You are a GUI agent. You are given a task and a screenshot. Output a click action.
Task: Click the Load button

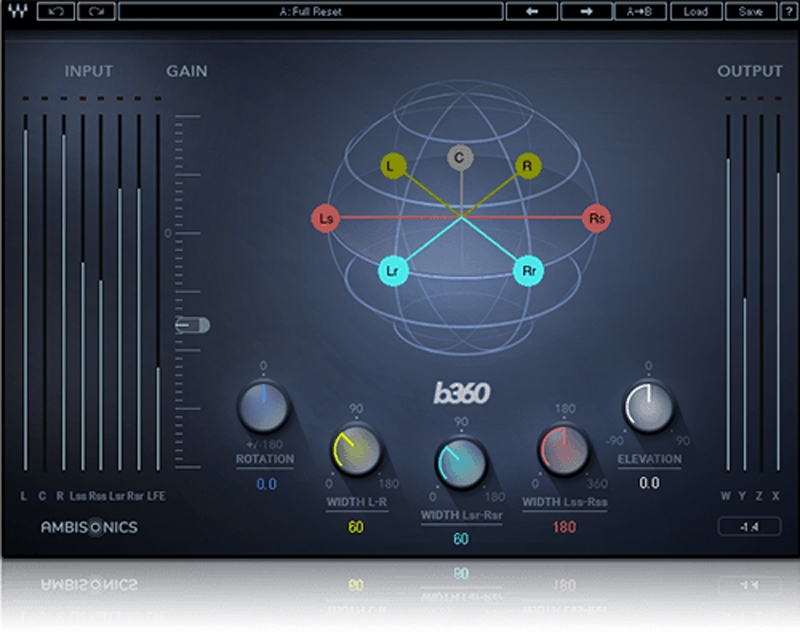695,11
